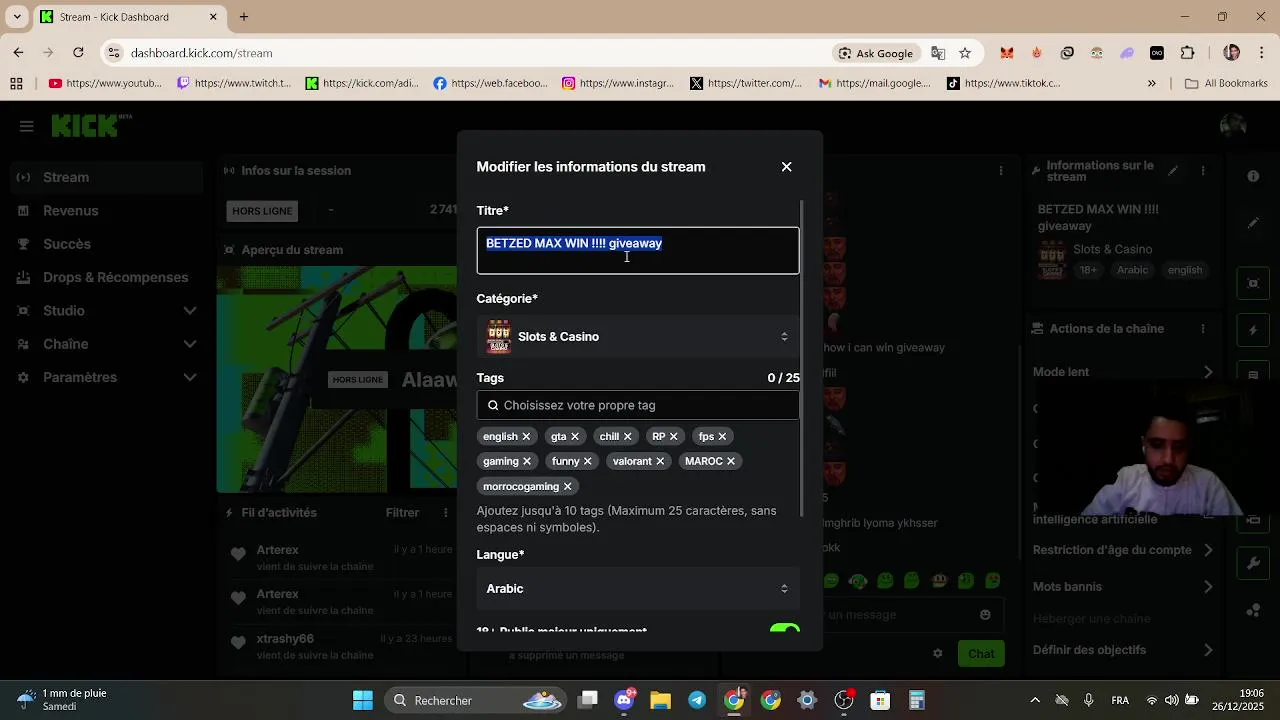This screenshot has width=1280, height=720.
Task: Bookmark this page with the star
Action: click(965, 53)
